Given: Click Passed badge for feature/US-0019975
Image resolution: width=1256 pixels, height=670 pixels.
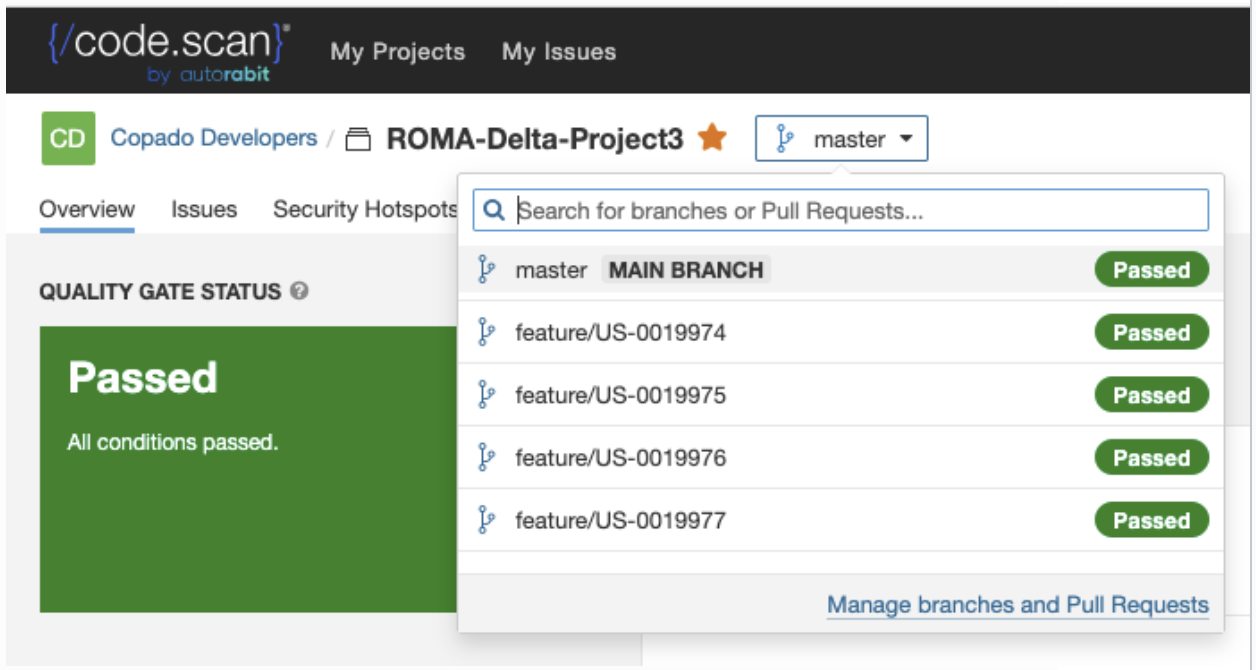Looking at the screenshot, I should (x=1152, y=395).
